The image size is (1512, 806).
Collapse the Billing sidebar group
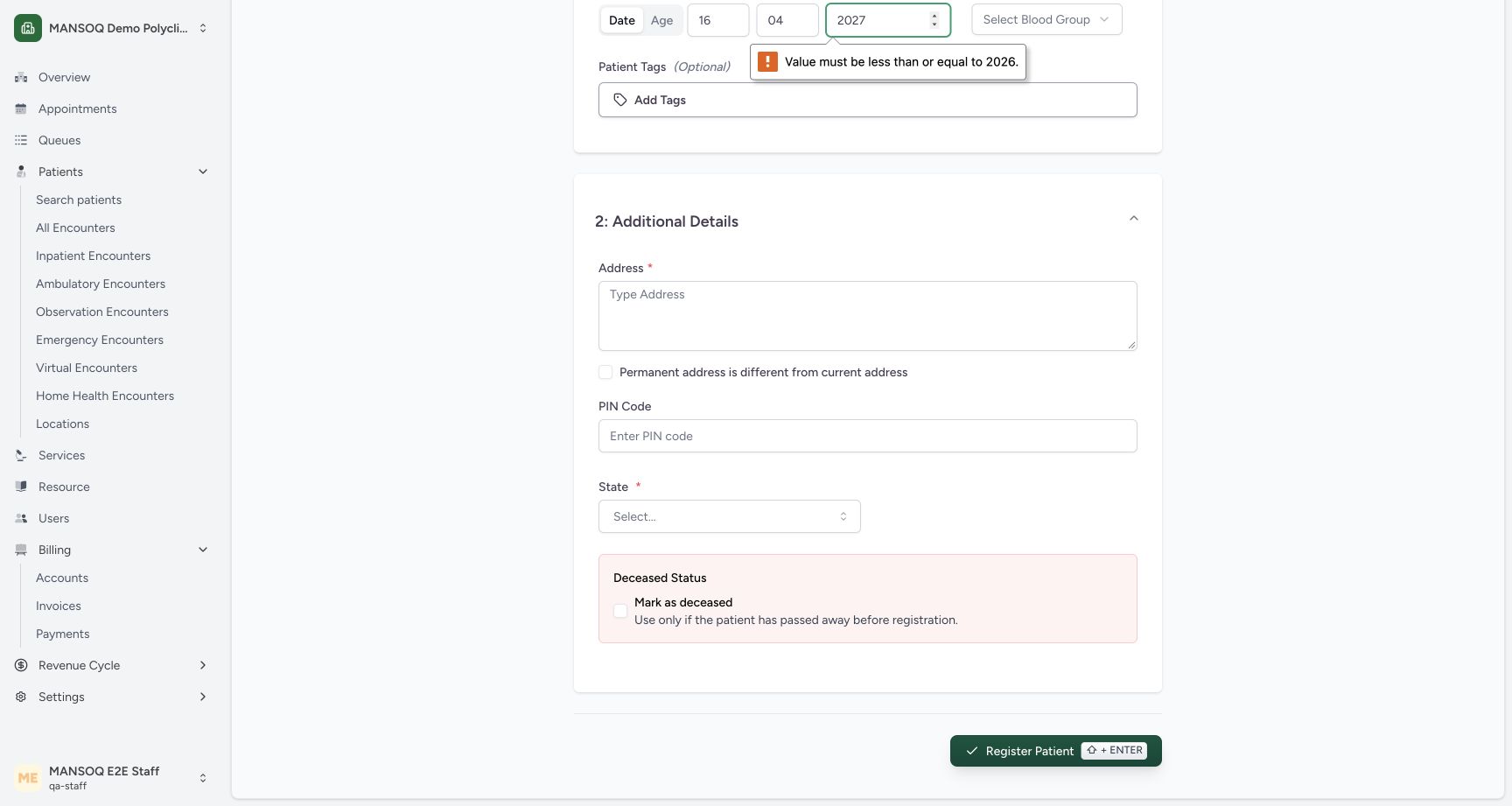tap(203, 550)
